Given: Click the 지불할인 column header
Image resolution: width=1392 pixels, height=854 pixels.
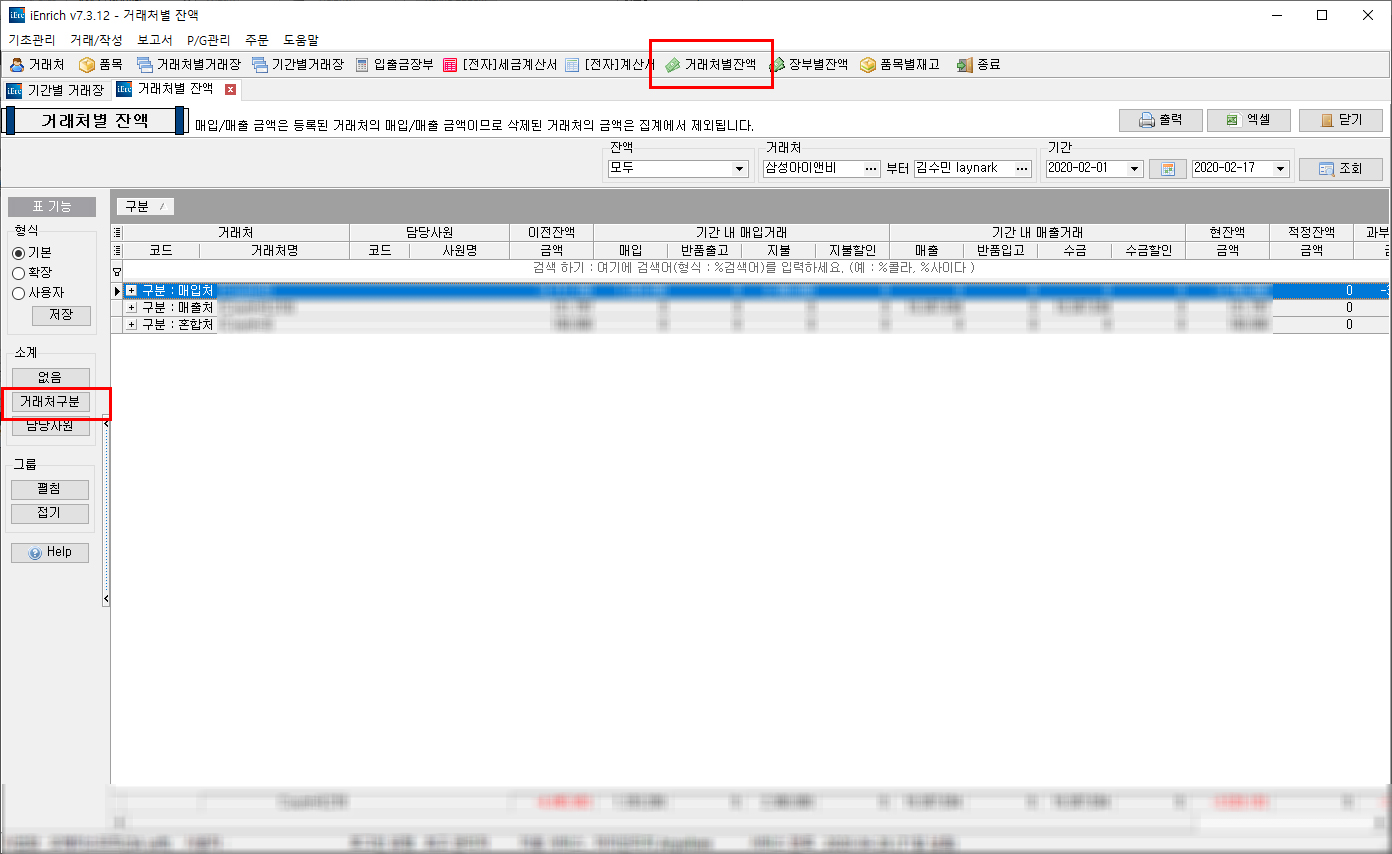Looking at the screenshot, I should (853, 251).
